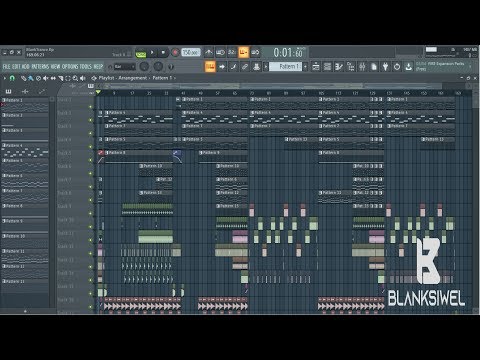Click the time display showing 0:01:60

[288, 53]
